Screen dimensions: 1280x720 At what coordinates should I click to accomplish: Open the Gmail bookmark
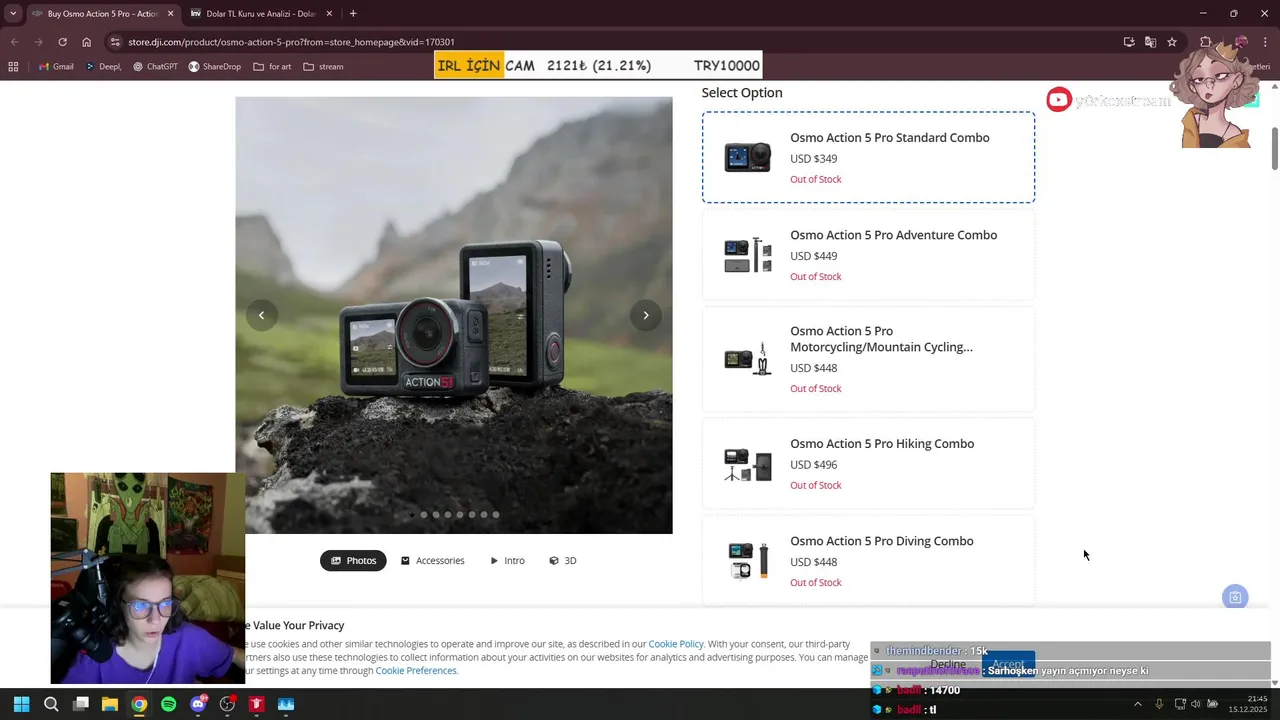[x=56, y=67]
